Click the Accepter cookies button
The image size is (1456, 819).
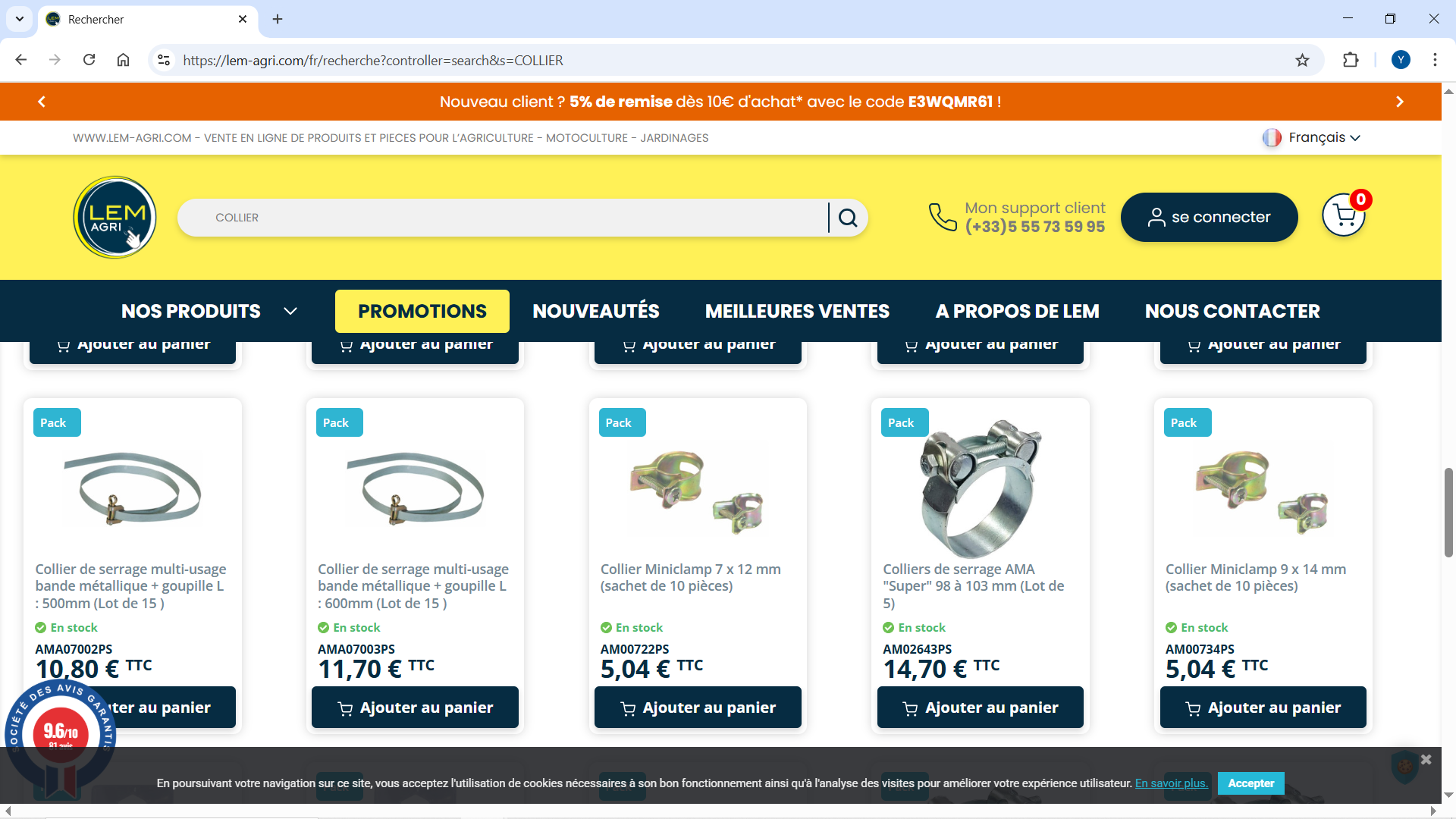pos(1250,783)
